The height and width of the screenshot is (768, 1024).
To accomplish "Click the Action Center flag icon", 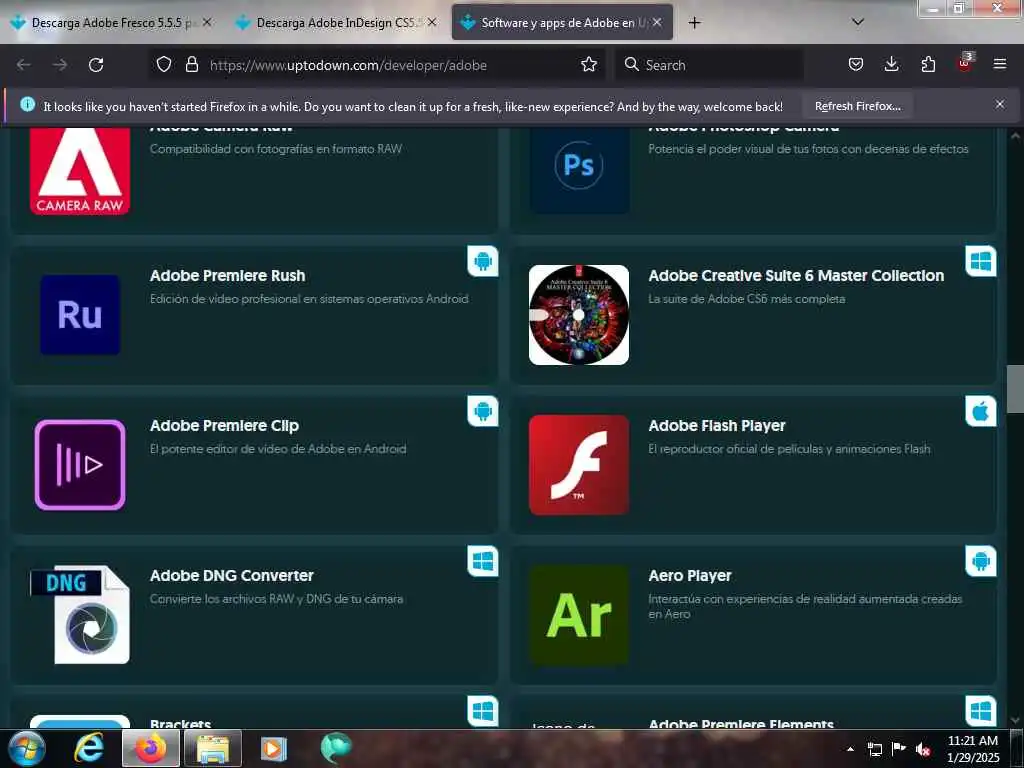I will (x=899, y=749).
